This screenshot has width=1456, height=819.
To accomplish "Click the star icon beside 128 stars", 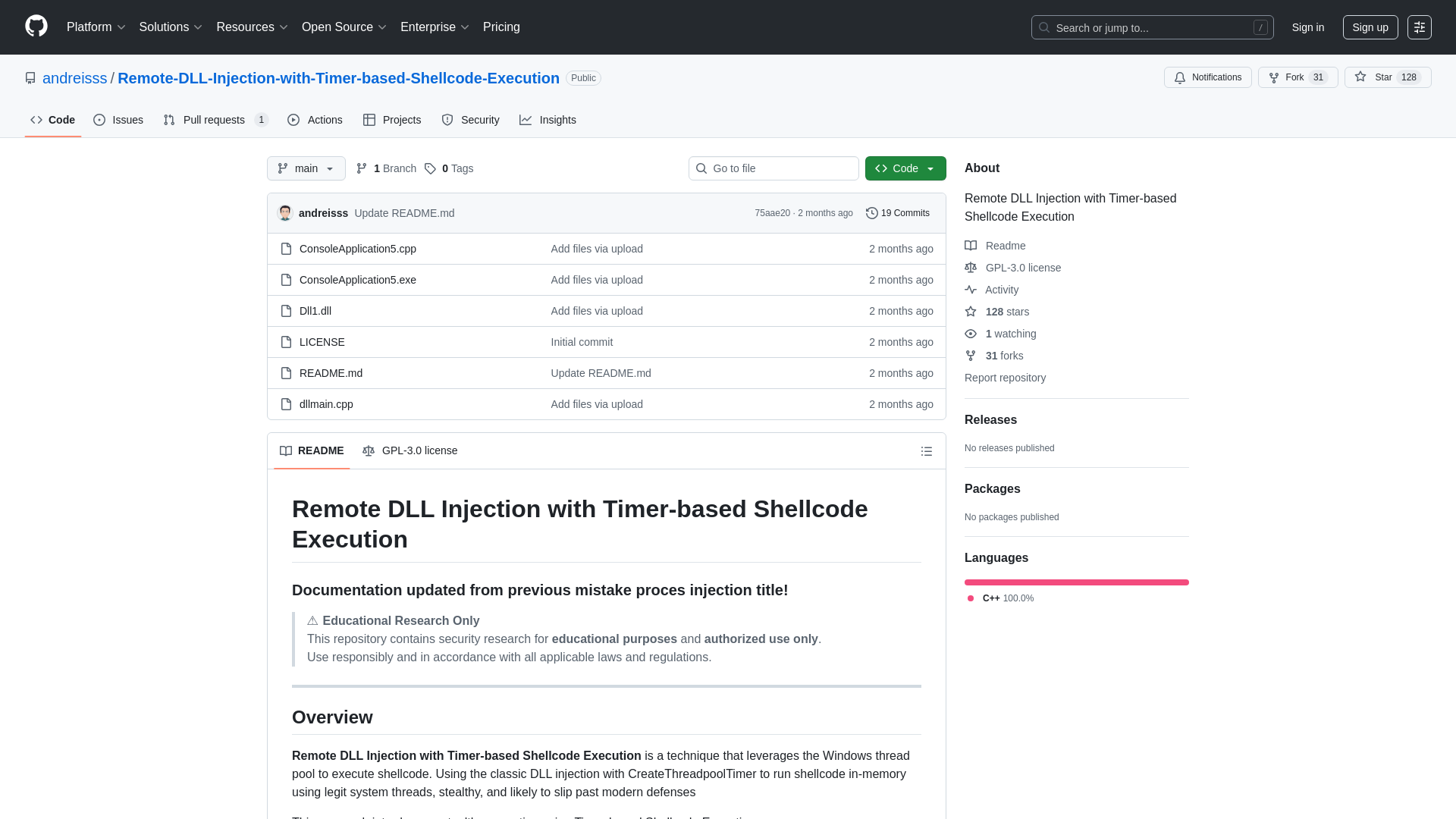I will 971,312.
